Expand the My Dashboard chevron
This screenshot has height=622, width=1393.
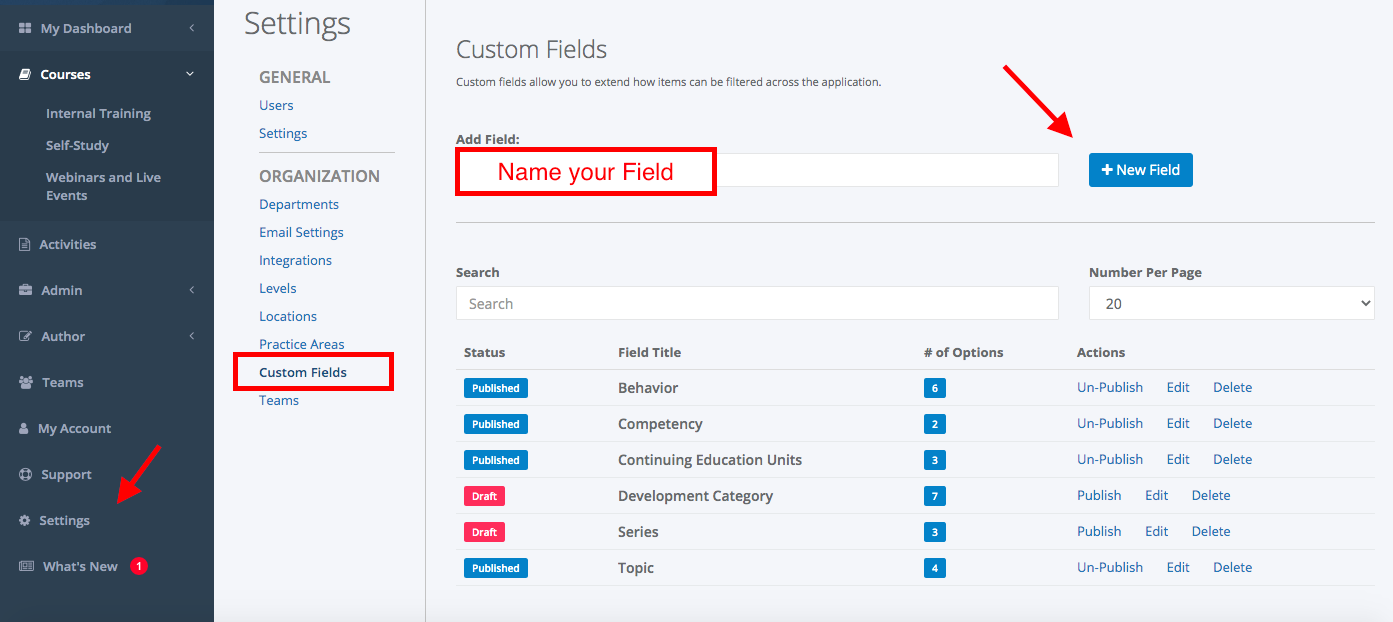(191, 28)
